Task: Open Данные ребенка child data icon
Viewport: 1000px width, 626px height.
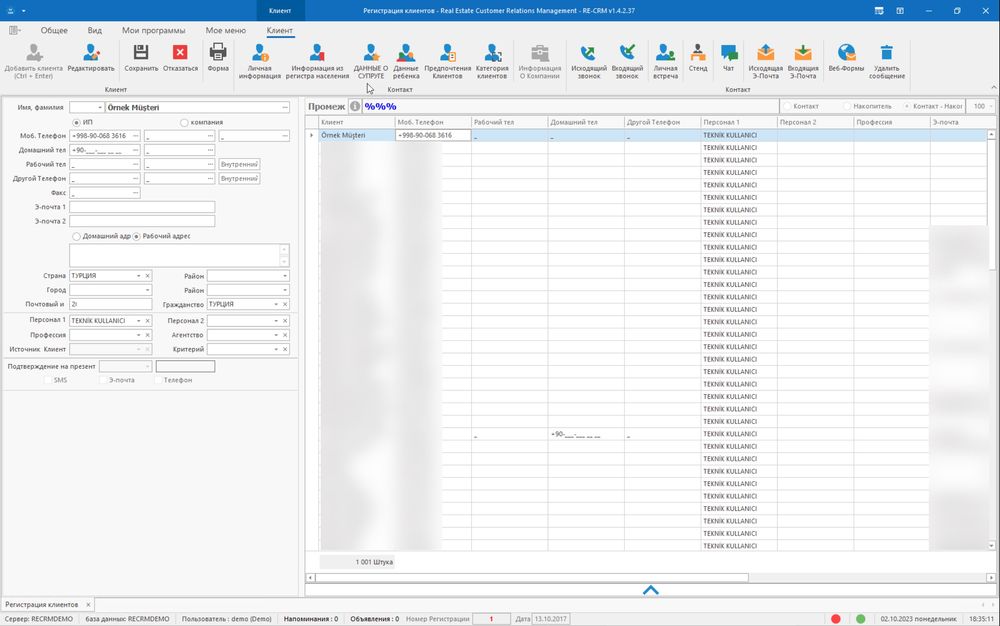Action: (406, 53)
